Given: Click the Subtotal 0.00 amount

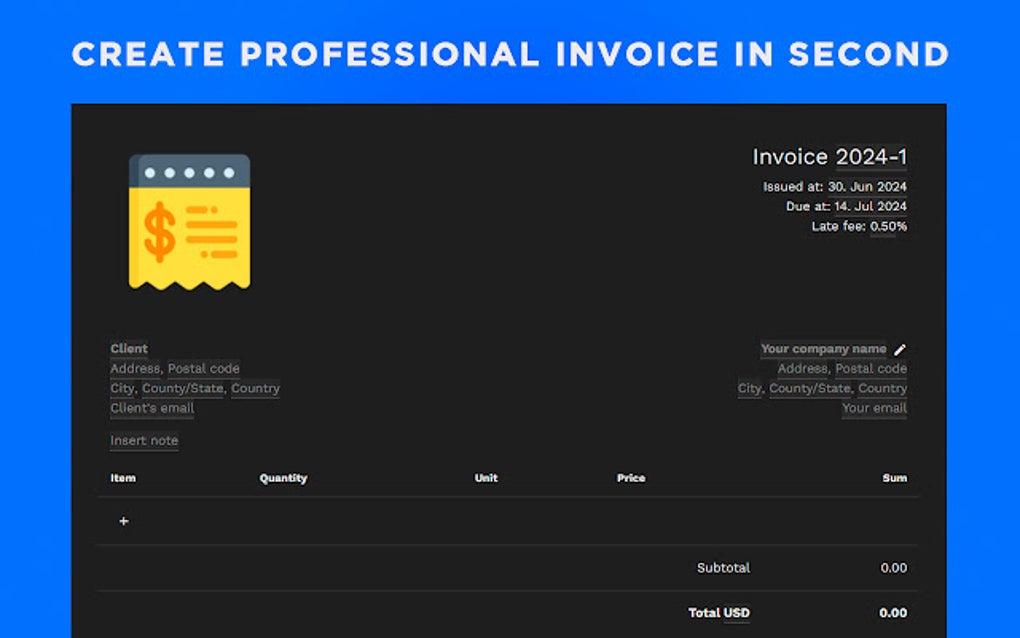Looking at the screenshot, I should [x=894, y=567].
